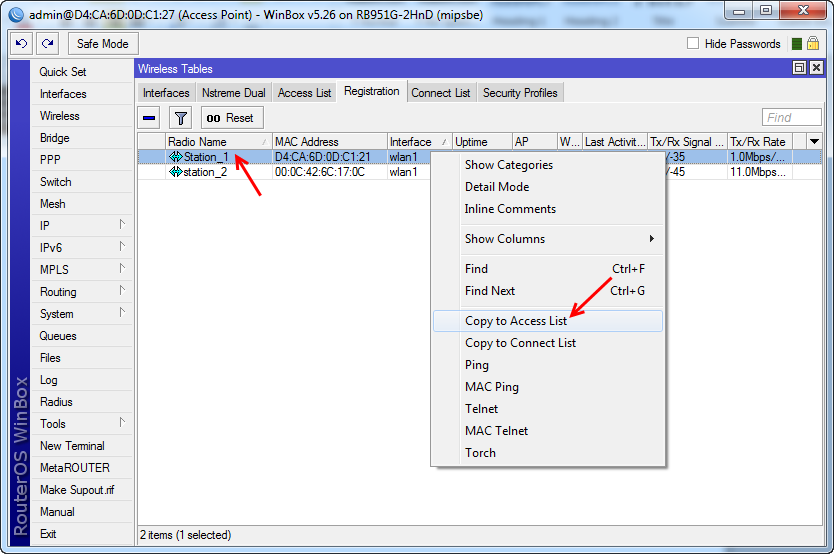Click the green status indicator square
834x554 pixels.
pyautogui.click(x=796, y=44)
